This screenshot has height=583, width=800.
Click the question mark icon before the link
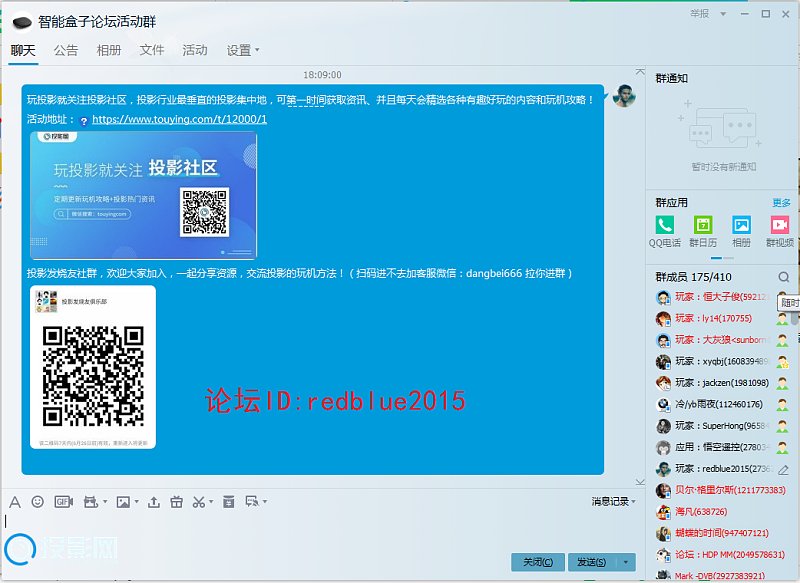[x=84, y=121]
